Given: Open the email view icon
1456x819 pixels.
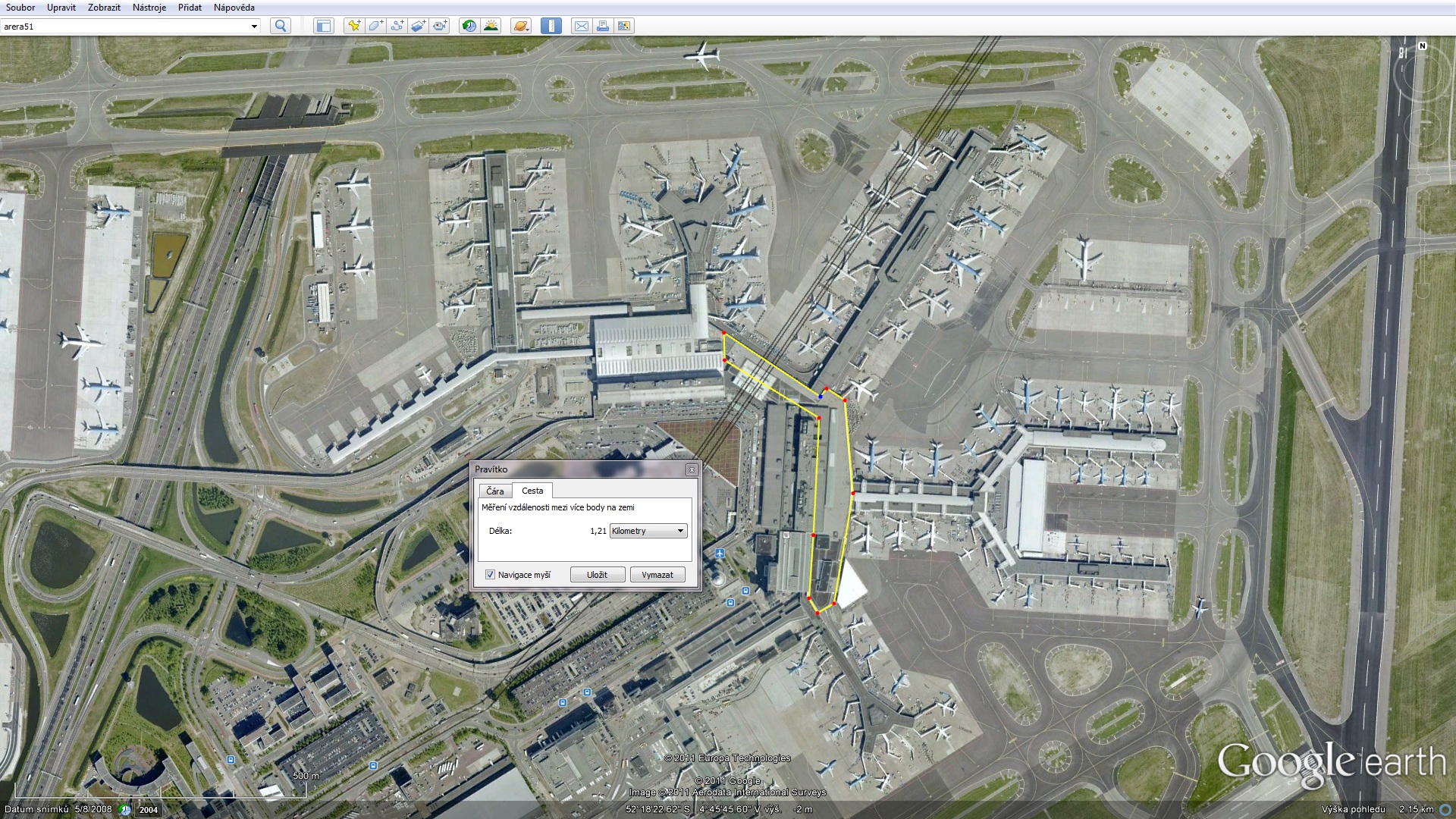Looking at the screenshot, I should 582,26.
